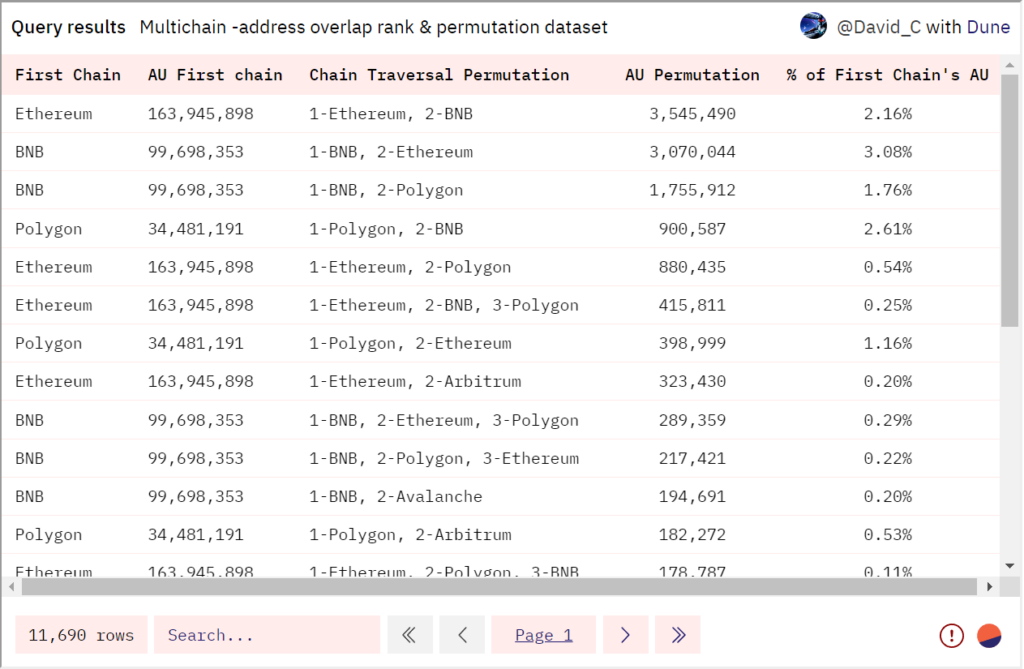The image size is (1024, 669).
Task: Go to previous page arrow button
Action: tap(462, 634)
